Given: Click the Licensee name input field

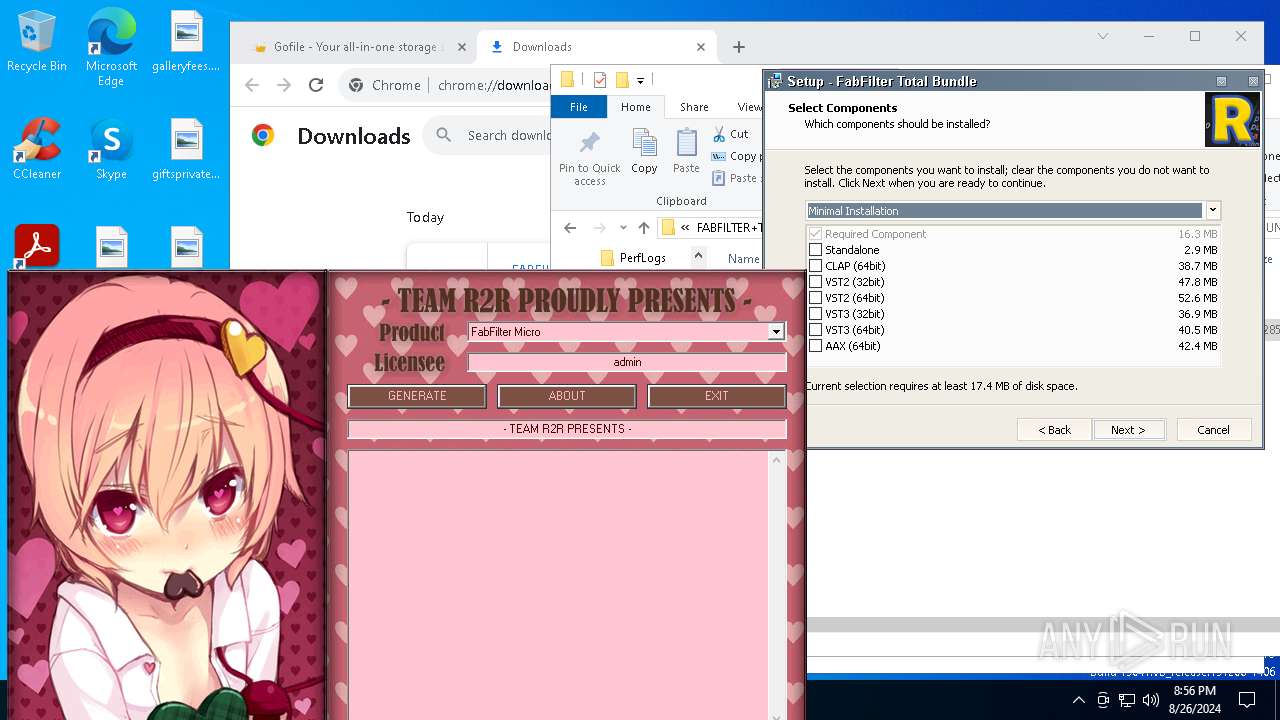Looking at the screenshot, I should point(627,362).
